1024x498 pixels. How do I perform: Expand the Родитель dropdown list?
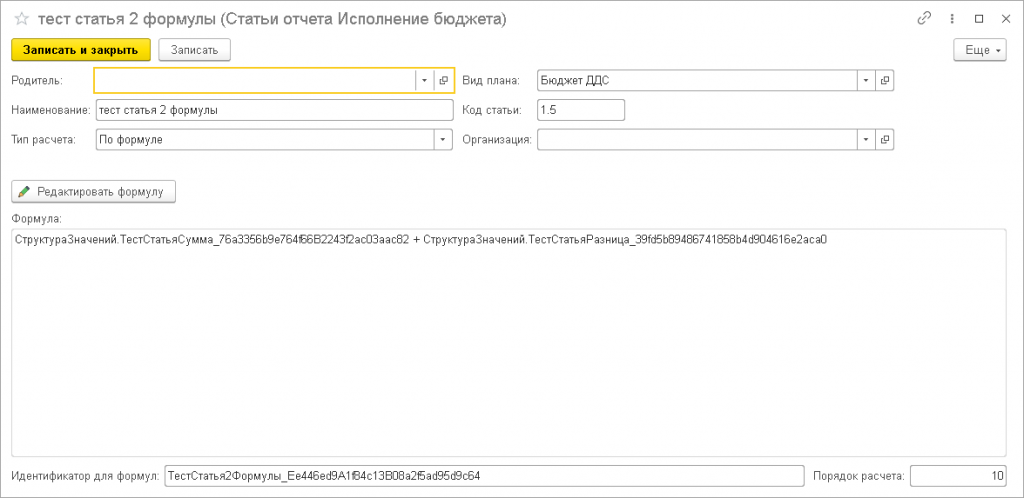tap(424, 80)
